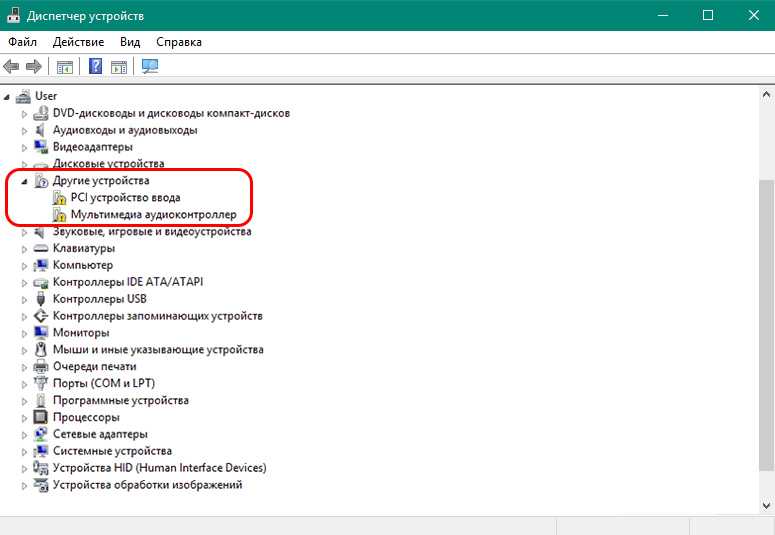This screenshot has width=775, height=535.
Task: Close the Диспетчер устройств window
Action: pos(753,15)
